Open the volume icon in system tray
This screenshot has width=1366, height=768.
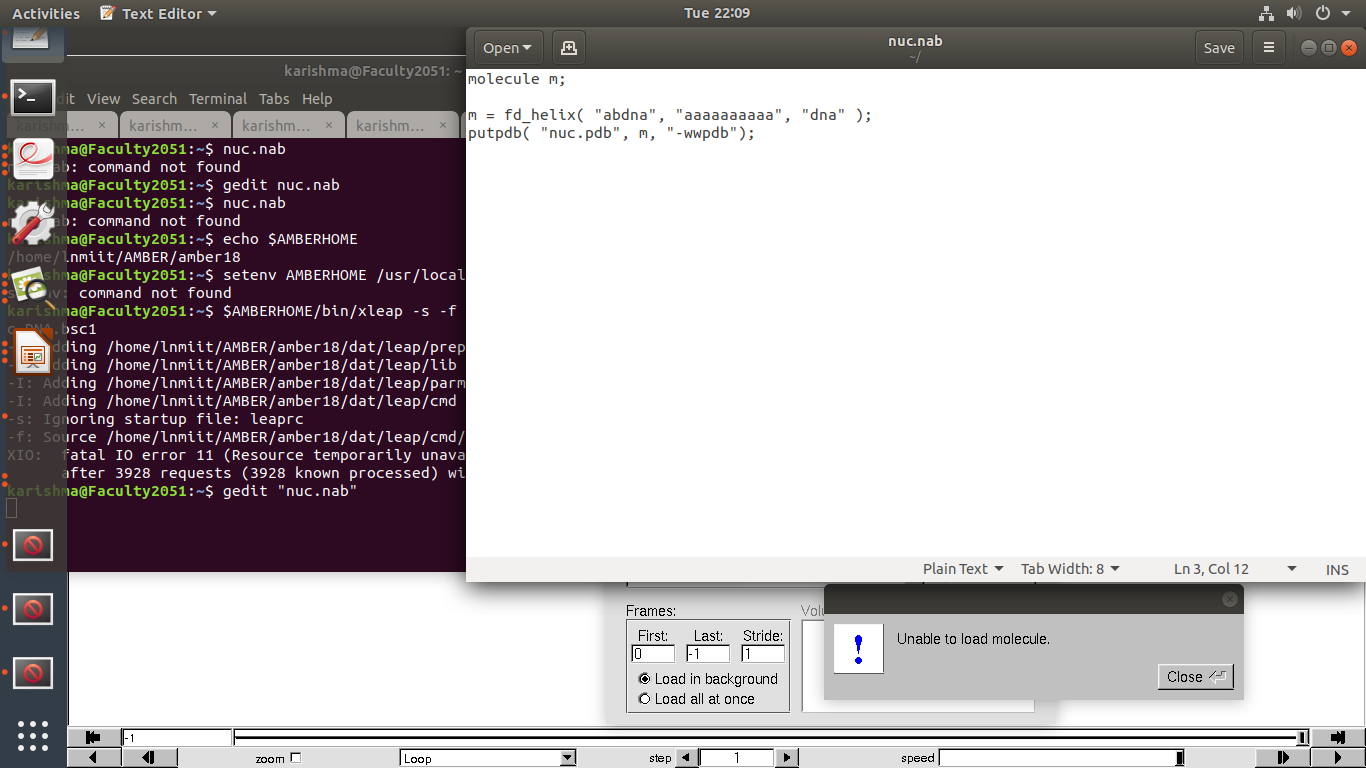click(1294, 14)
